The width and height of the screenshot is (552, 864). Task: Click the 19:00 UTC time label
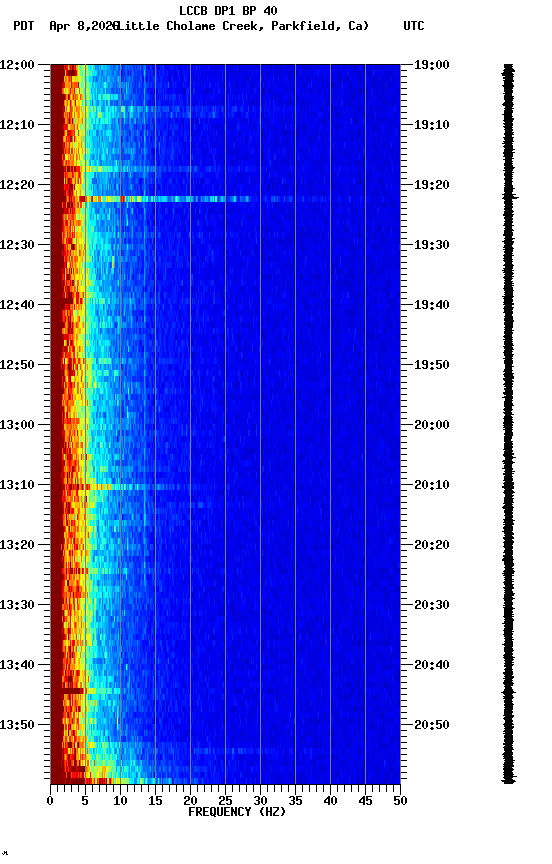click(432, 65)
